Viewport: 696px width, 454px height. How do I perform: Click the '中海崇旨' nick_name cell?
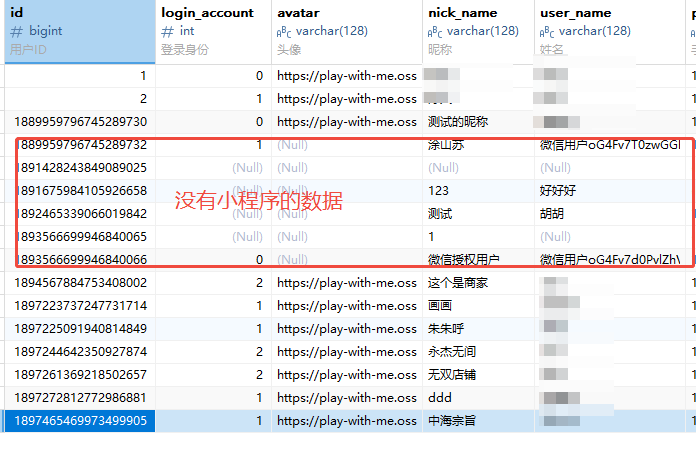[453, 421]
